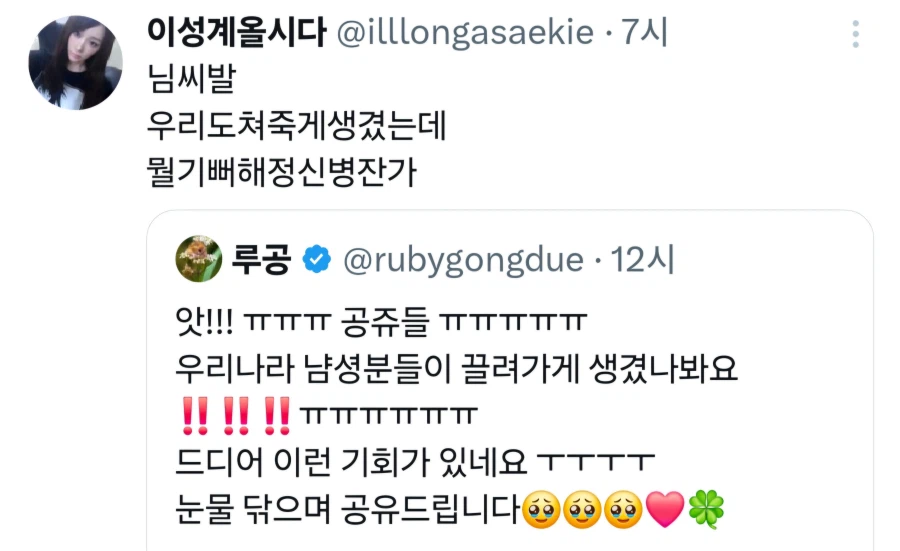Image resolution: width=900 pixels, height=551 pixels.
Task: Click the four-leaf clover emoji
Action: (x=707, y=510)
